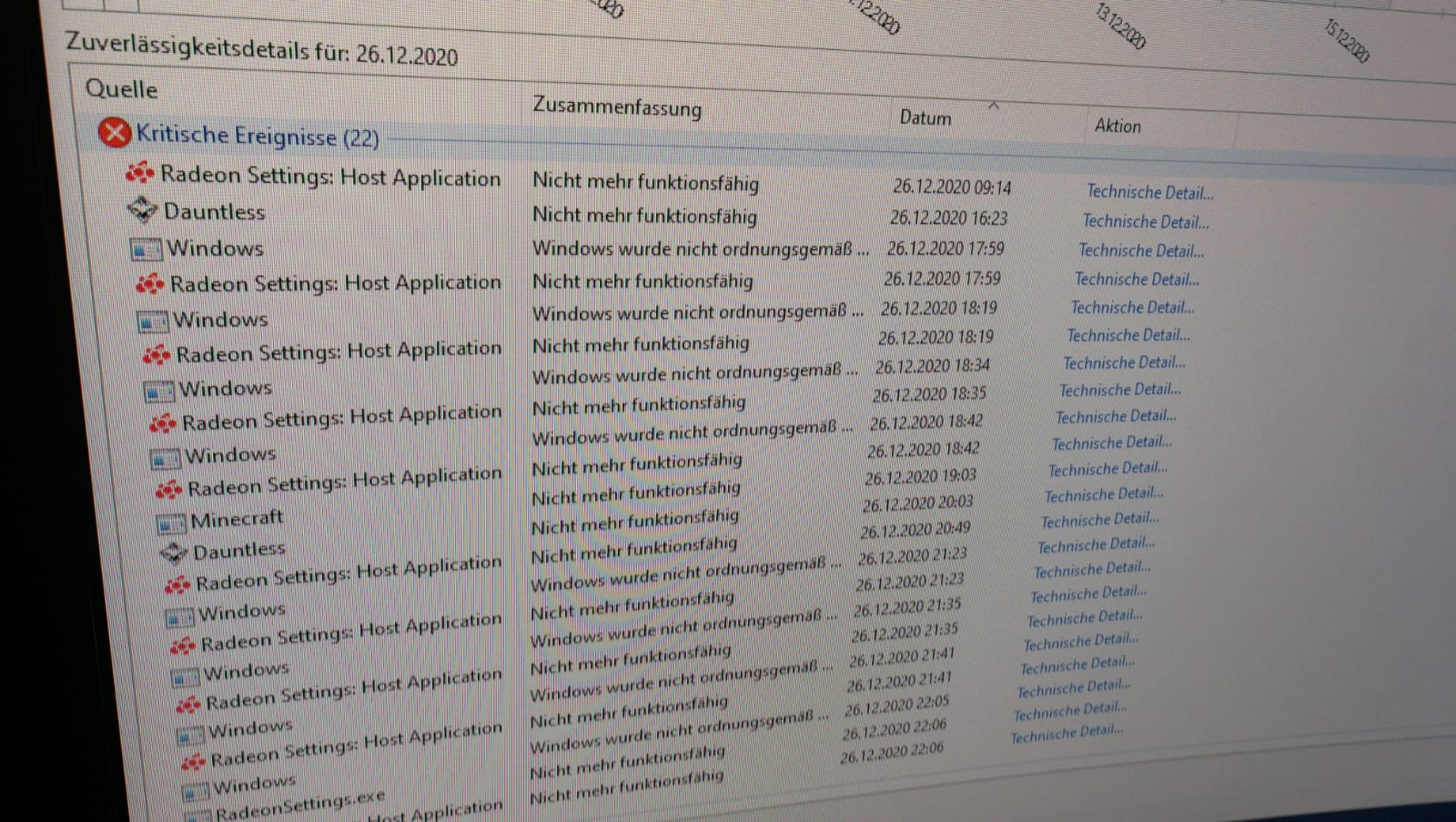Select the Dauntless entry from 20:03
Image resolution: width=1456 pixels, height=822 pixels.
click(238, 550)
